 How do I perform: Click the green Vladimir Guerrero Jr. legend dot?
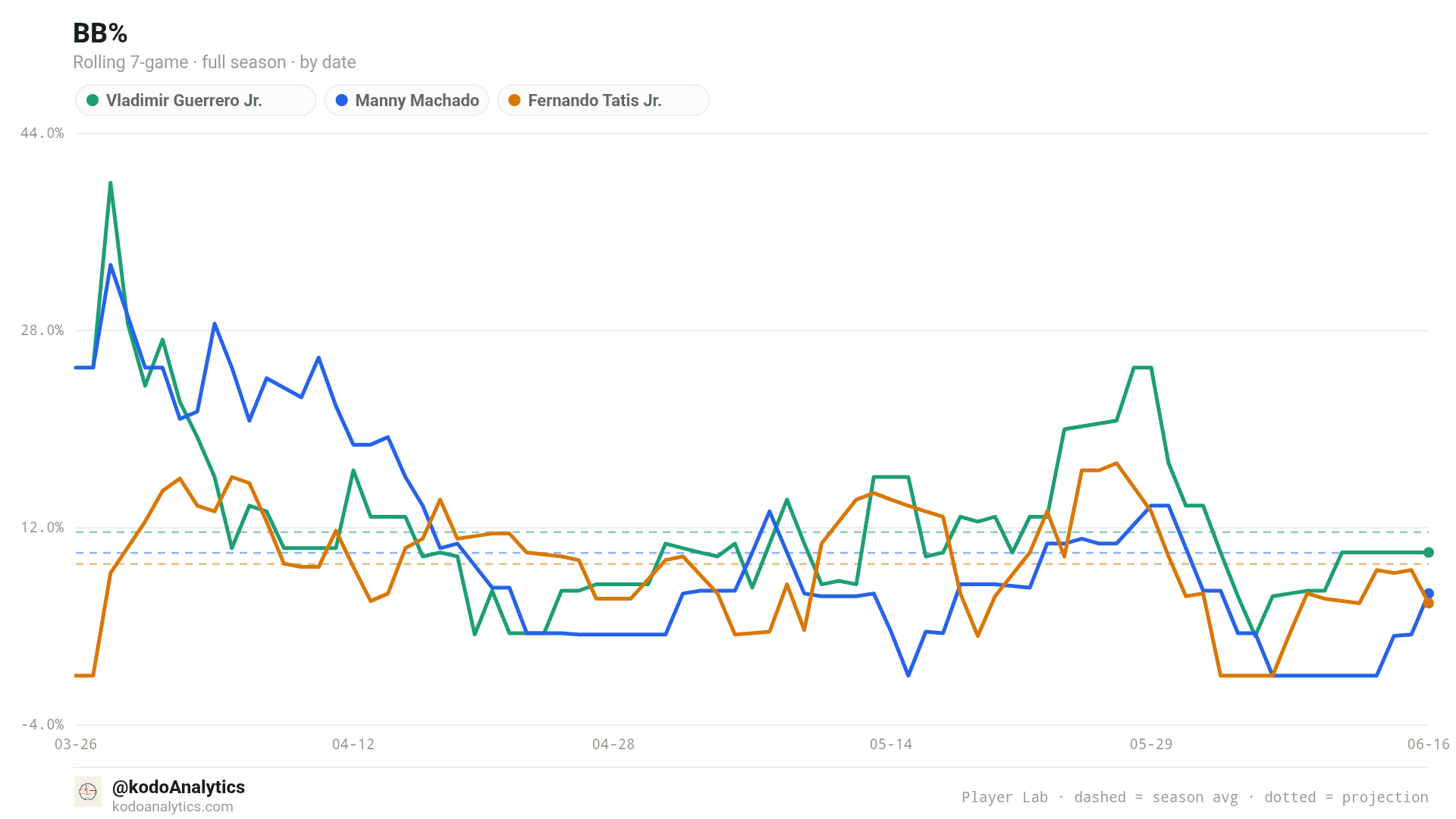(x=93, y=100)
